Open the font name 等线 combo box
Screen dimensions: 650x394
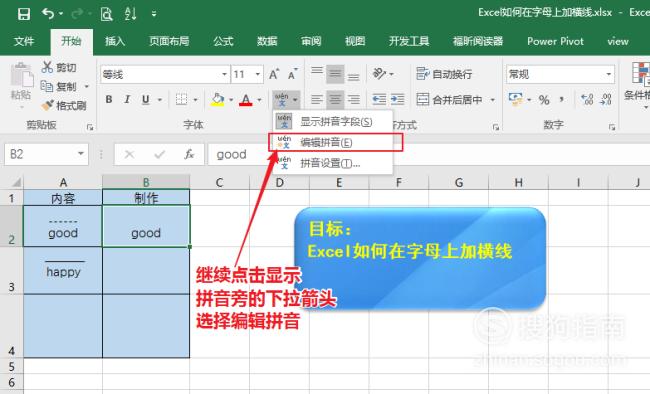[164, 75]
